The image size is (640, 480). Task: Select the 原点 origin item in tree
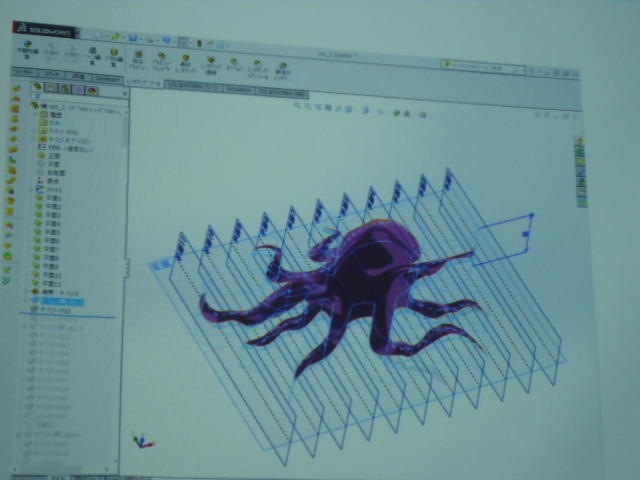pos(49,181)
